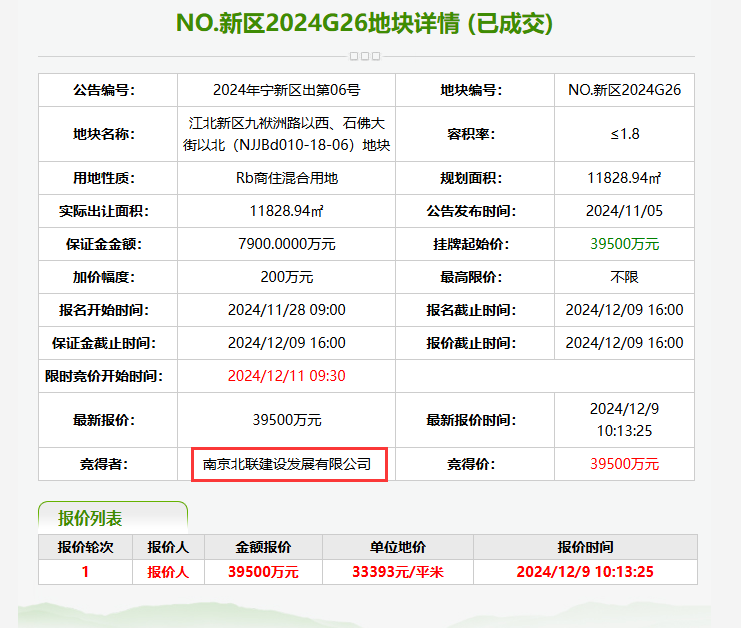Click 报名截止时间 value 2024/12/09 16:00
This screenshot has width=741, height=628.
624,310
